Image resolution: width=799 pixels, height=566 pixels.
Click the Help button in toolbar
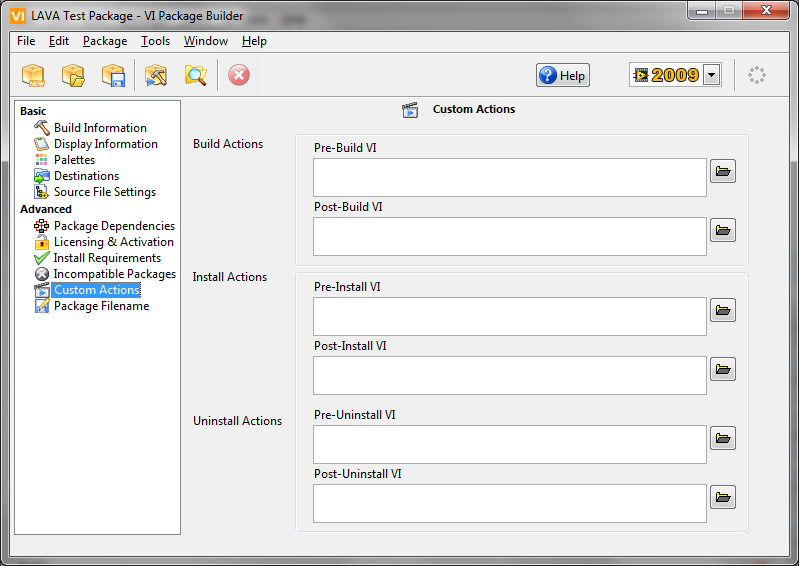tap(563, 75)
